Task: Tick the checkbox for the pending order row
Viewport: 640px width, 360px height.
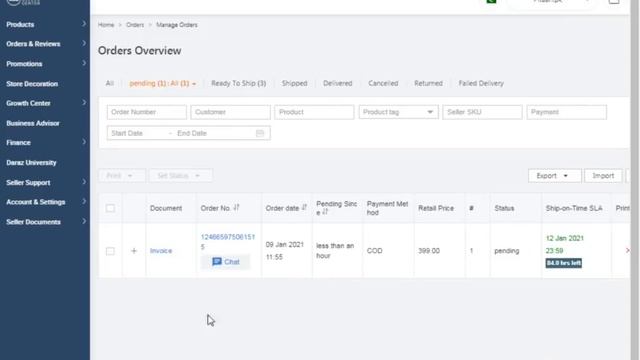Action: coord(110,251)
